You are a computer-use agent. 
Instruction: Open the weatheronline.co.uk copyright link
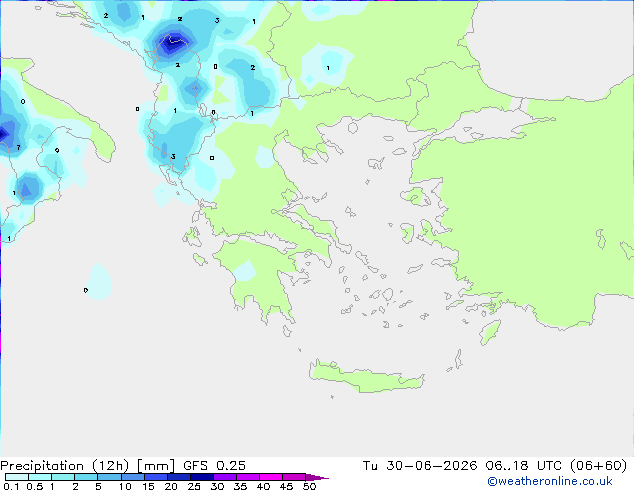pyautogui.click(x=550, y=481)
